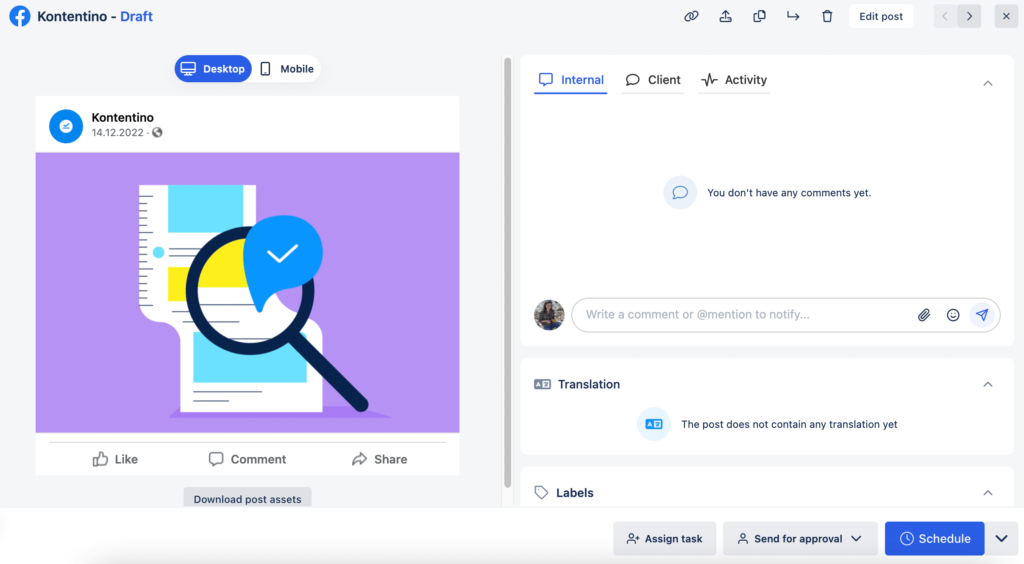Open the Edit post button
Viewport: 1024px width, 564px height.
click(880, 16)
